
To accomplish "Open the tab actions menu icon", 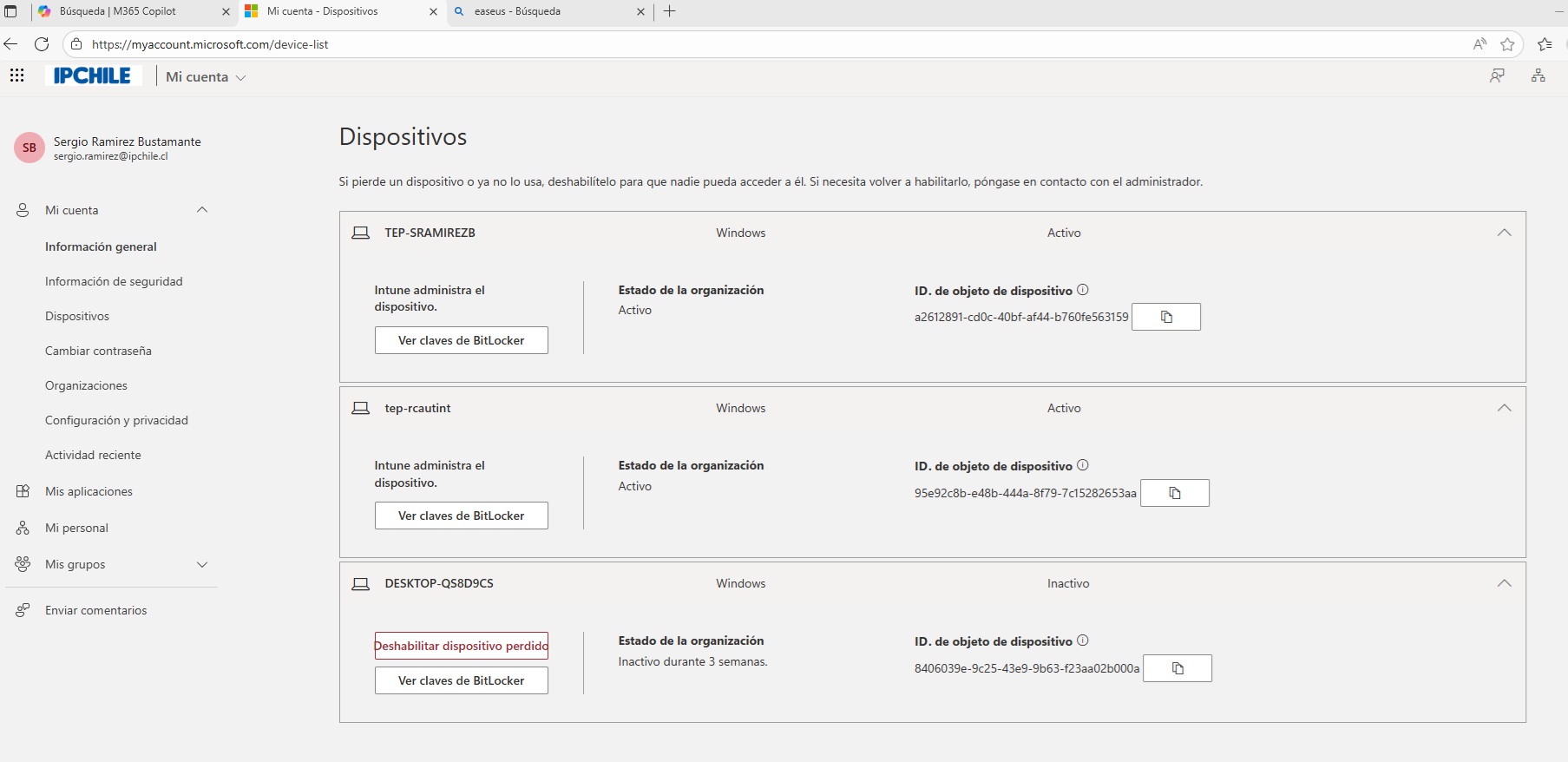I will 11,11.
